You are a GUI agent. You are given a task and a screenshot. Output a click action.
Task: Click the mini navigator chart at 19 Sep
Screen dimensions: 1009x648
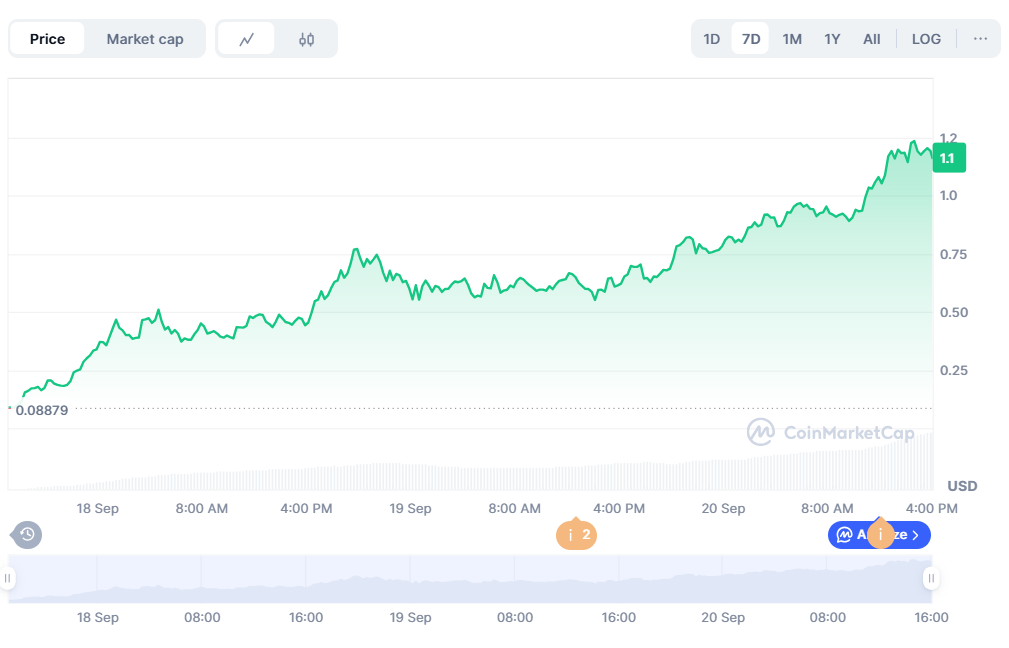point(410,580)
